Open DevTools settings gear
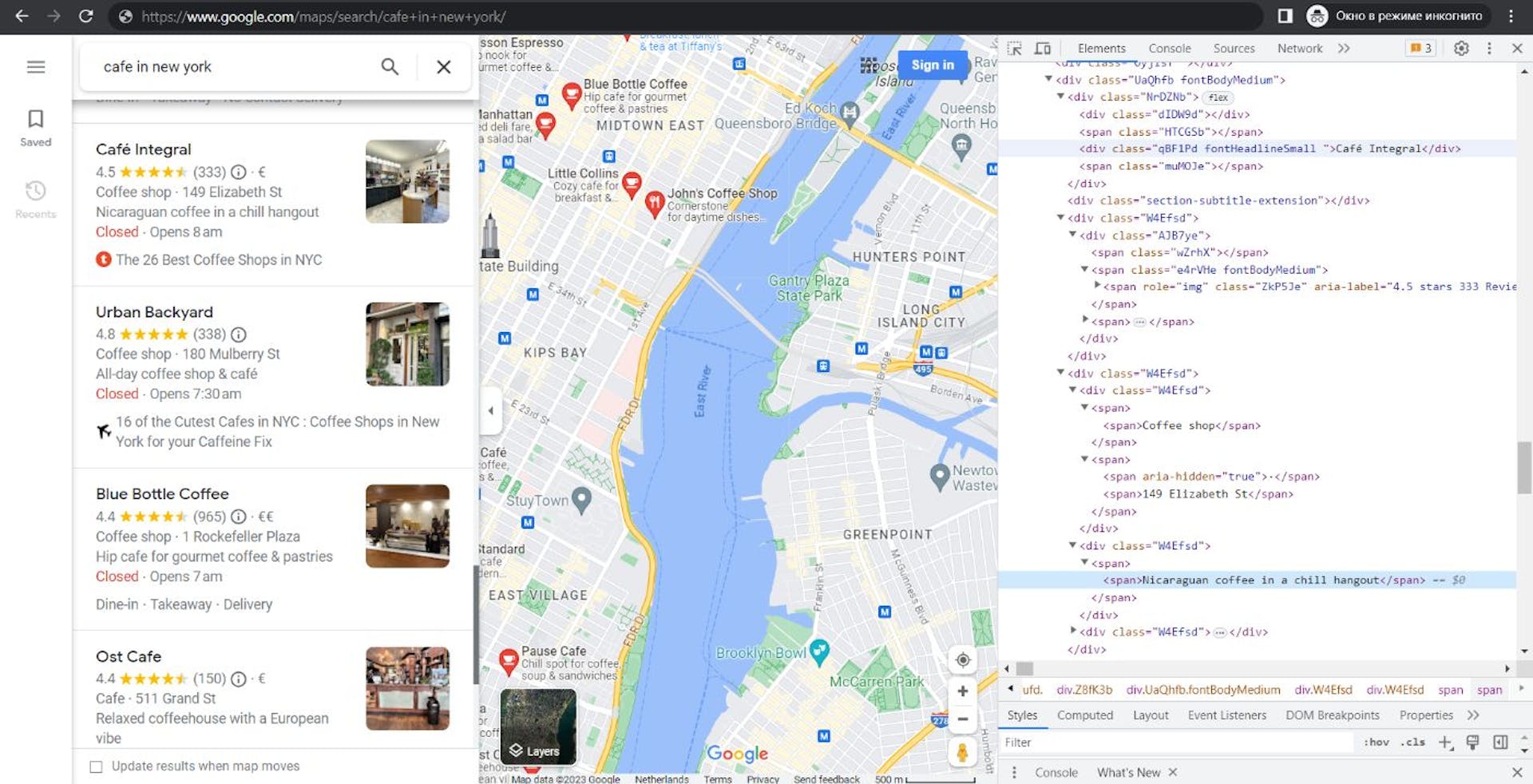 1461,48
